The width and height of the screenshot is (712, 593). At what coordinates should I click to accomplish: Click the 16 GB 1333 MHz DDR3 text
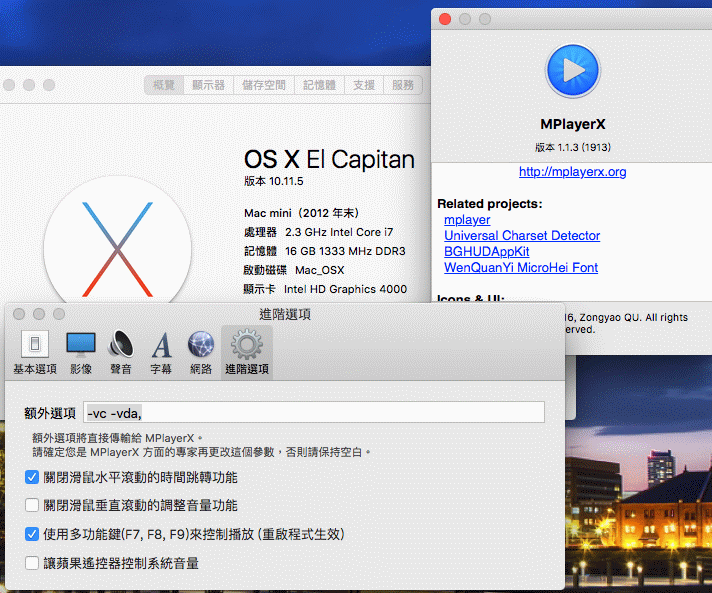click(345, 251)
